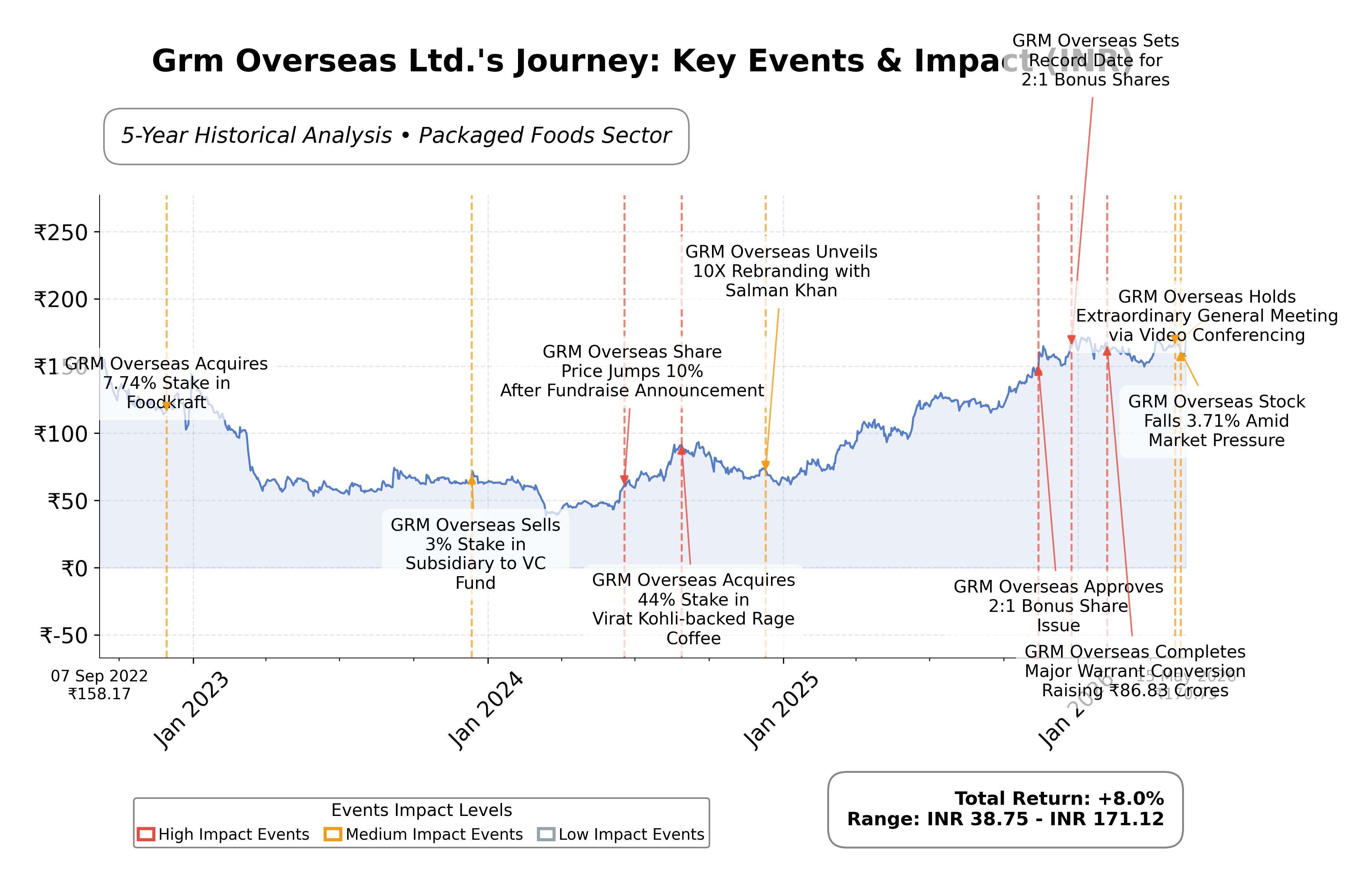Click the 'Stock Falls 3.71%' annotation

[1216, 420]
